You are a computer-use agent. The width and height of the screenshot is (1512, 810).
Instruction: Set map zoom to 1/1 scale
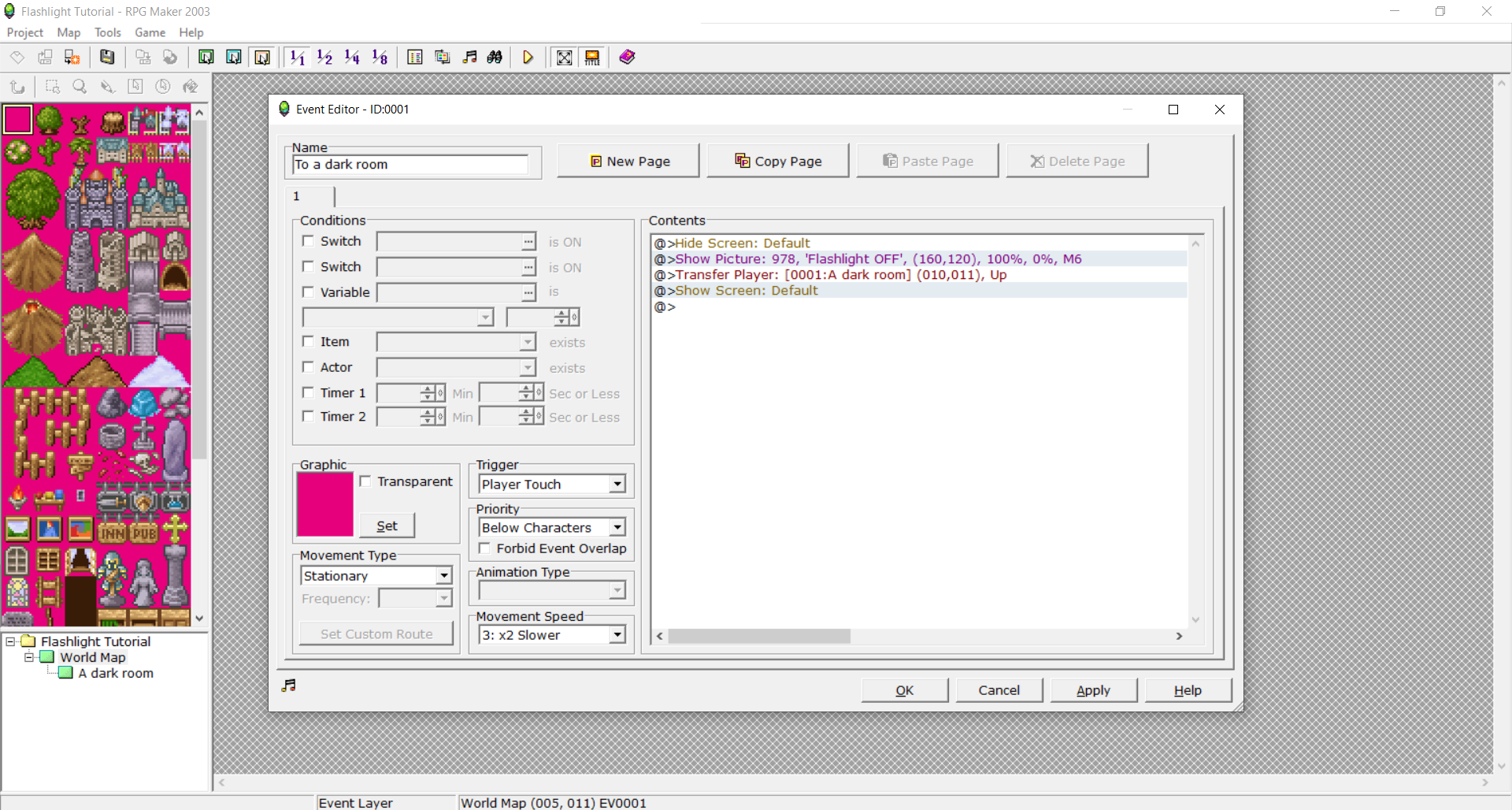pos(298,57)
